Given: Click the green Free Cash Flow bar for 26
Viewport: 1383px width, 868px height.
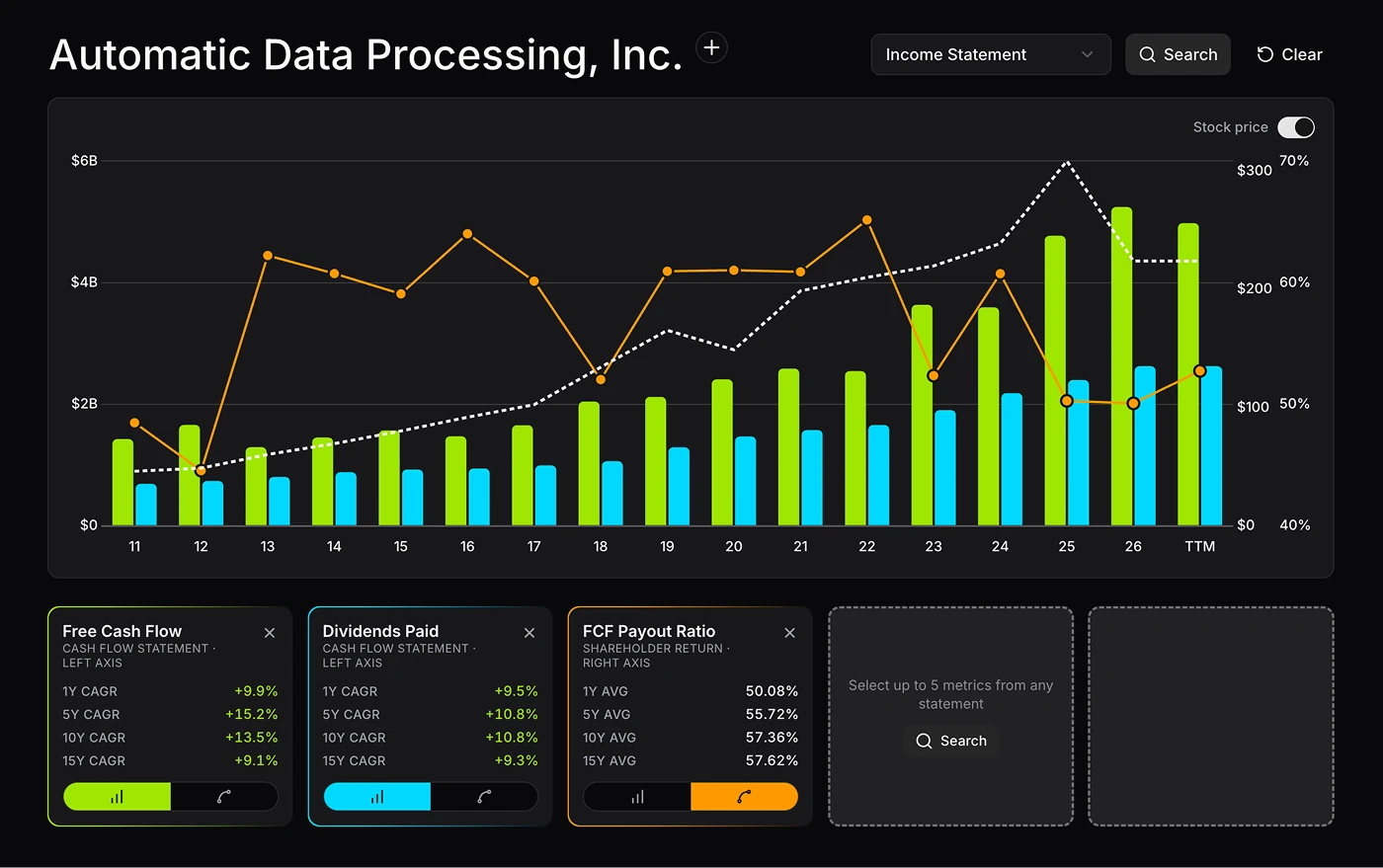Looking at the screenshot, I should (x=1122, y=366).
